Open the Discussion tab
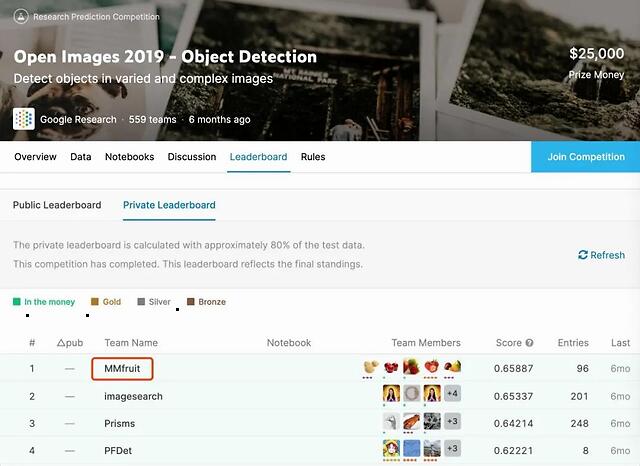 click(192, 157)
